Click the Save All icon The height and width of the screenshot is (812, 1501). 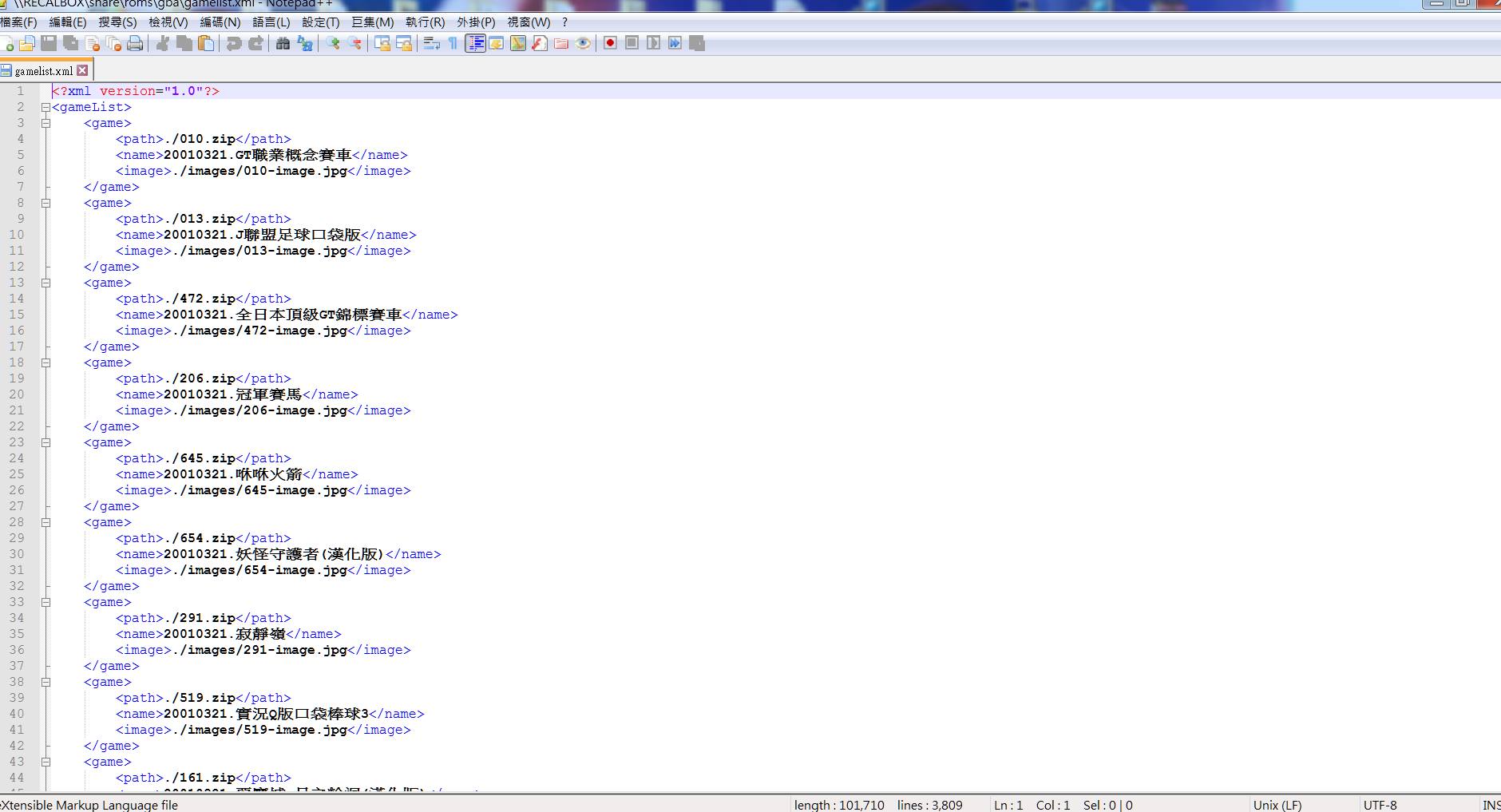(71, 43)
